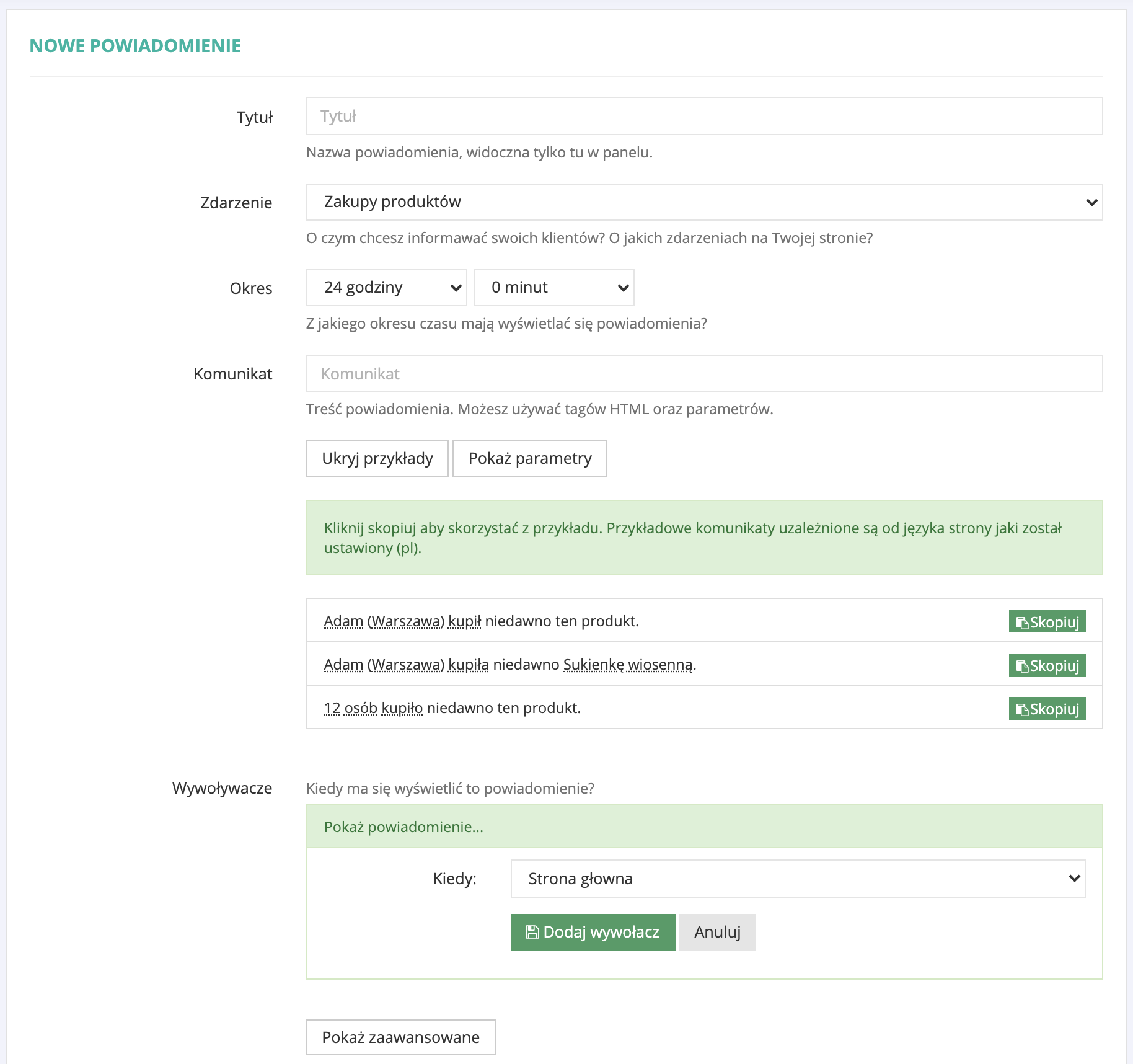This screenshot has height=1064, width=1133.
Task: Click the '(Warszawa)' parameter in first example
Action: (x=406, y=621)
